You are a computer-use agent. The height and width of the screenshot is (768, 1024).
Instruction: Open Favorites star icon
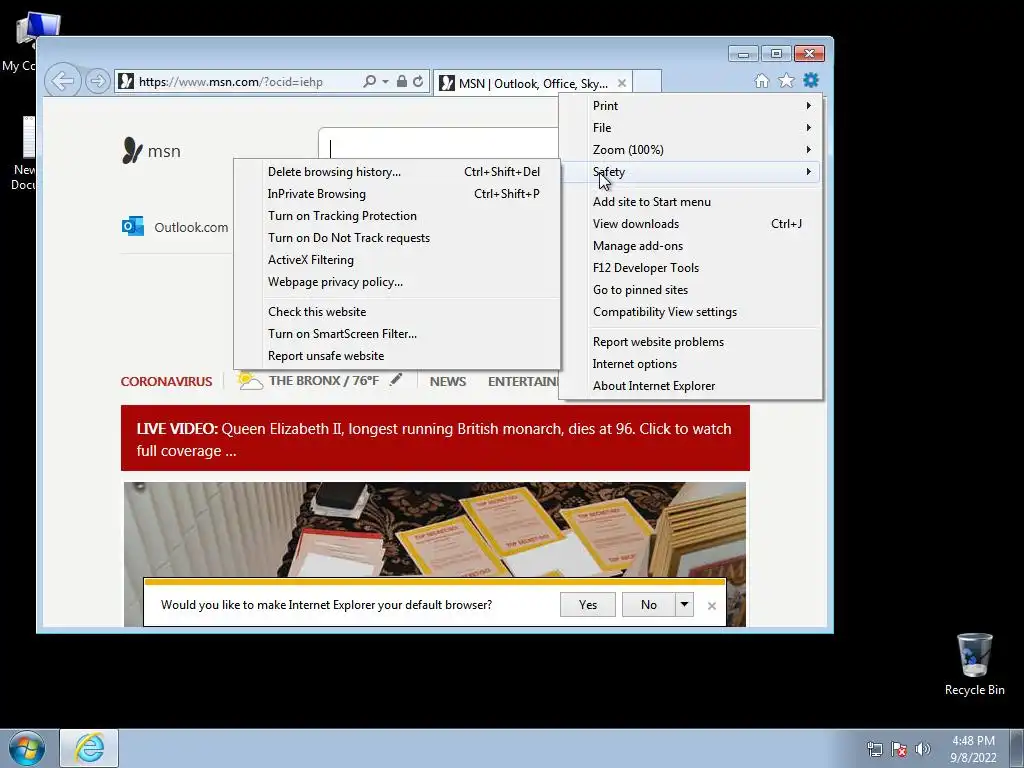pyautogui.click(x=786, y=80)
